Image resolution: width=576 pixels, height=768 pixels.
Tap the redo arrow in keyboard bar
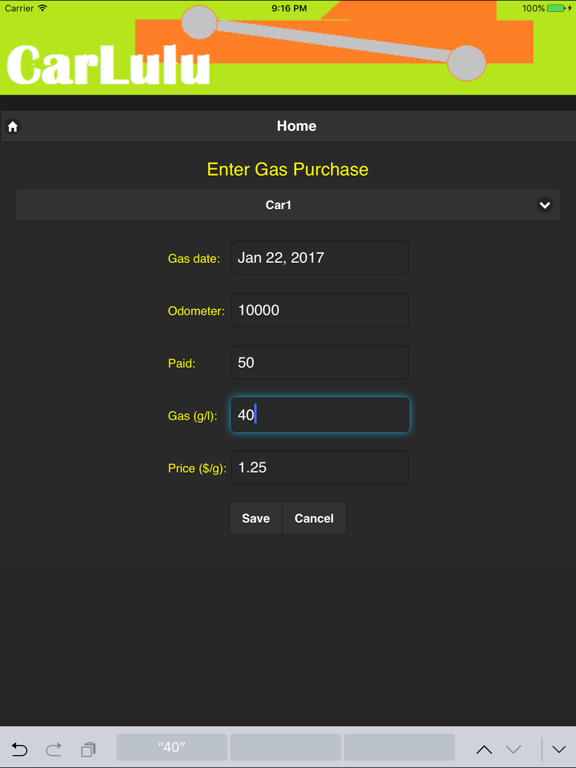point(53,749)
